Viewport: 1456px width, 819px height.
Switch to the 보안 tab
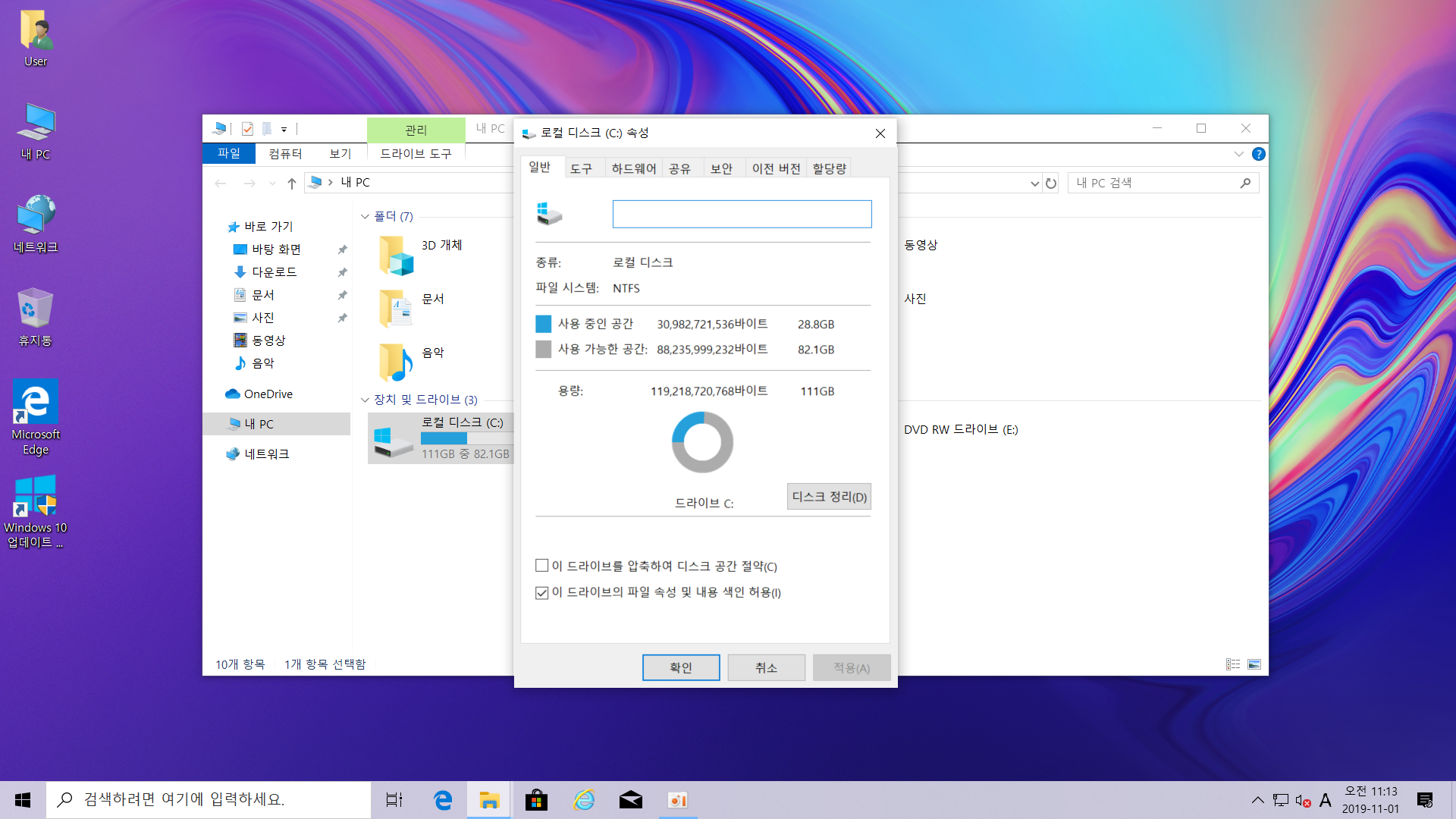tap(721, 168)
